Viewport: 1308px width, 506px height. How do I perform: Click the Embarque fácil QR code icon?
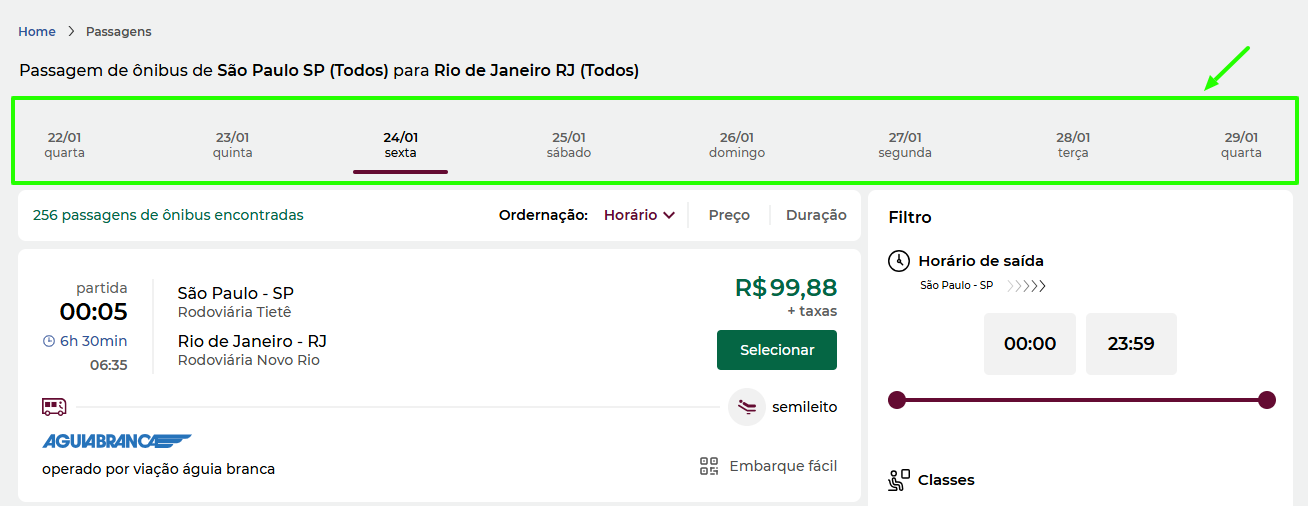pos(709,466)
